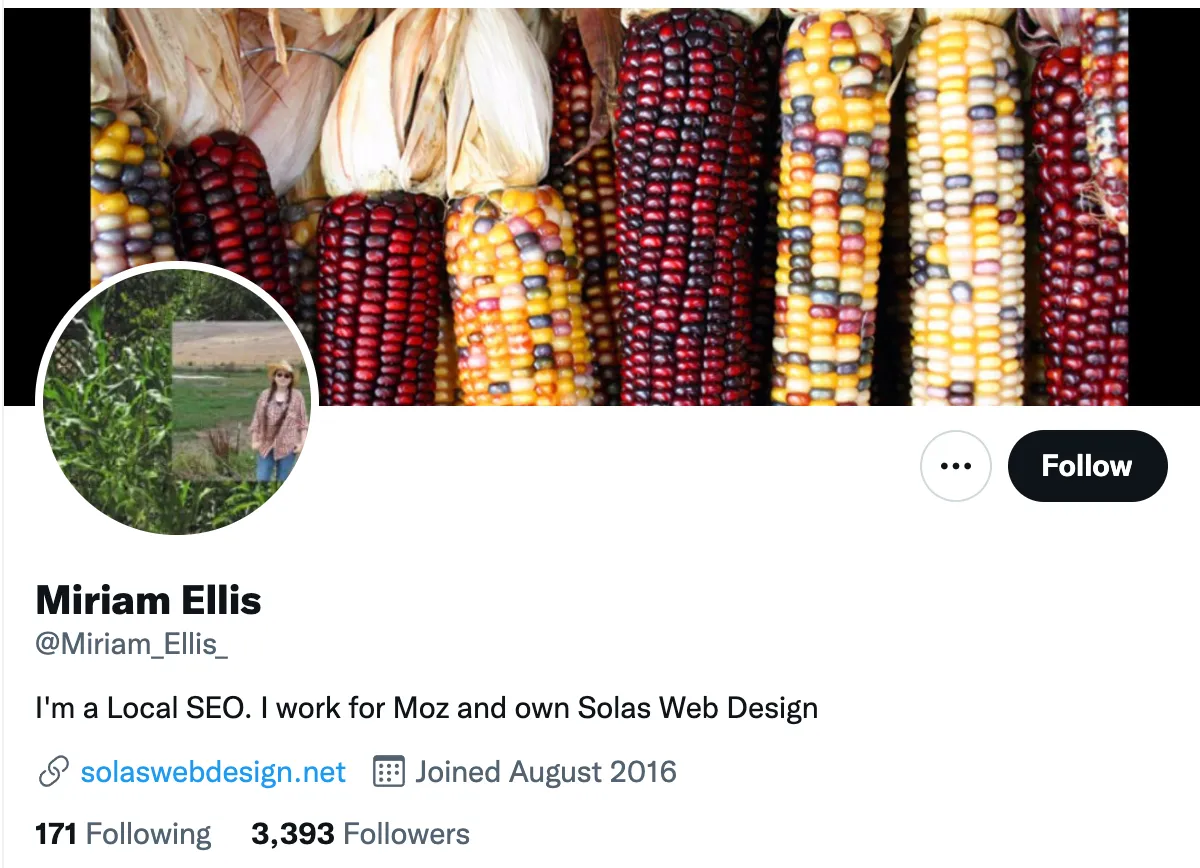
Task: View the Following list label
Action: [x=148, y=834]
